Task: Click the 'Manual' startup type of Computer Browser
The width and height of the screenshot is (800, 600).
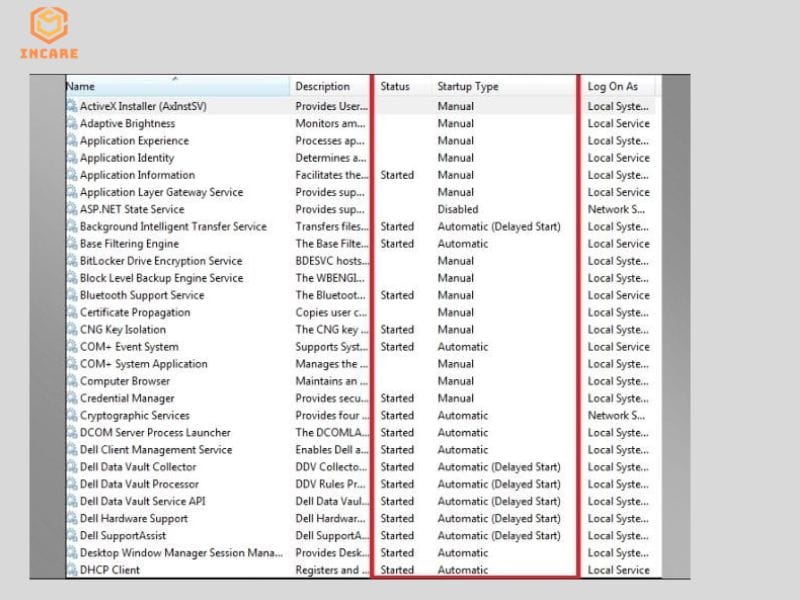Action: [455, 381]
